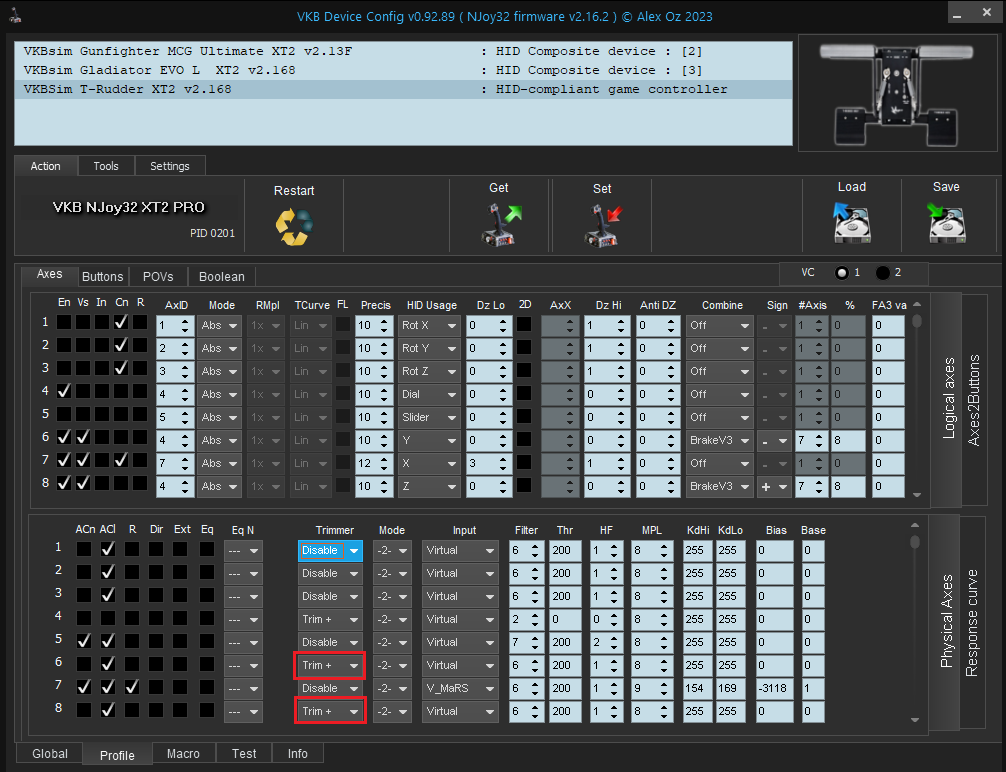Open the Tools tab
Image resolution: width=1006 pixels, height=772 pixels.
coord(106,166)
